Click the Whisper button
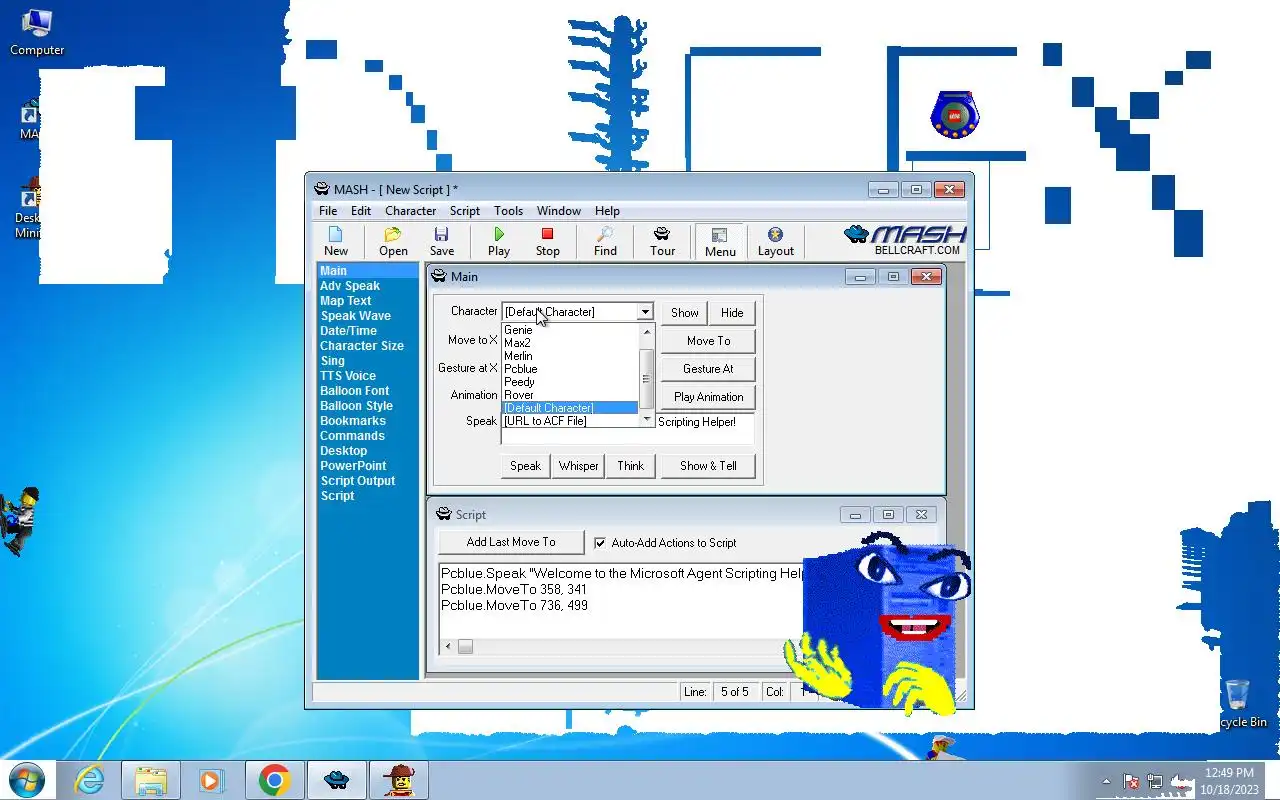The image size is (1280, 800). 578,466
